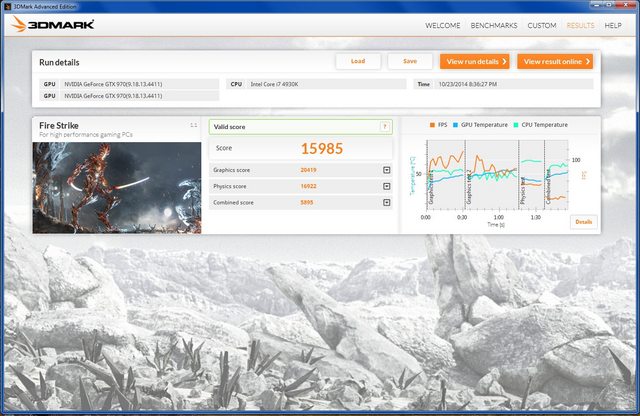Image resolution: width=640 pixels, height=416 pixels.
Task: Click the GPU Temperature blue legend swatch
Action: 456,125
